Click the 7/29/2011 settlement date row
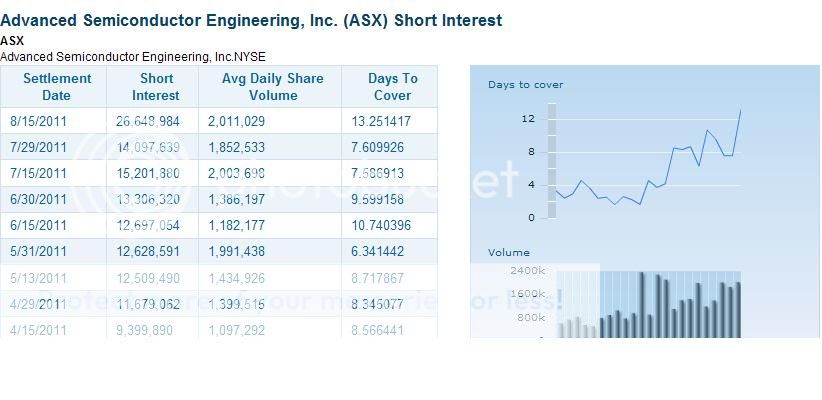 pyautogui.click(x=38, y=147)
